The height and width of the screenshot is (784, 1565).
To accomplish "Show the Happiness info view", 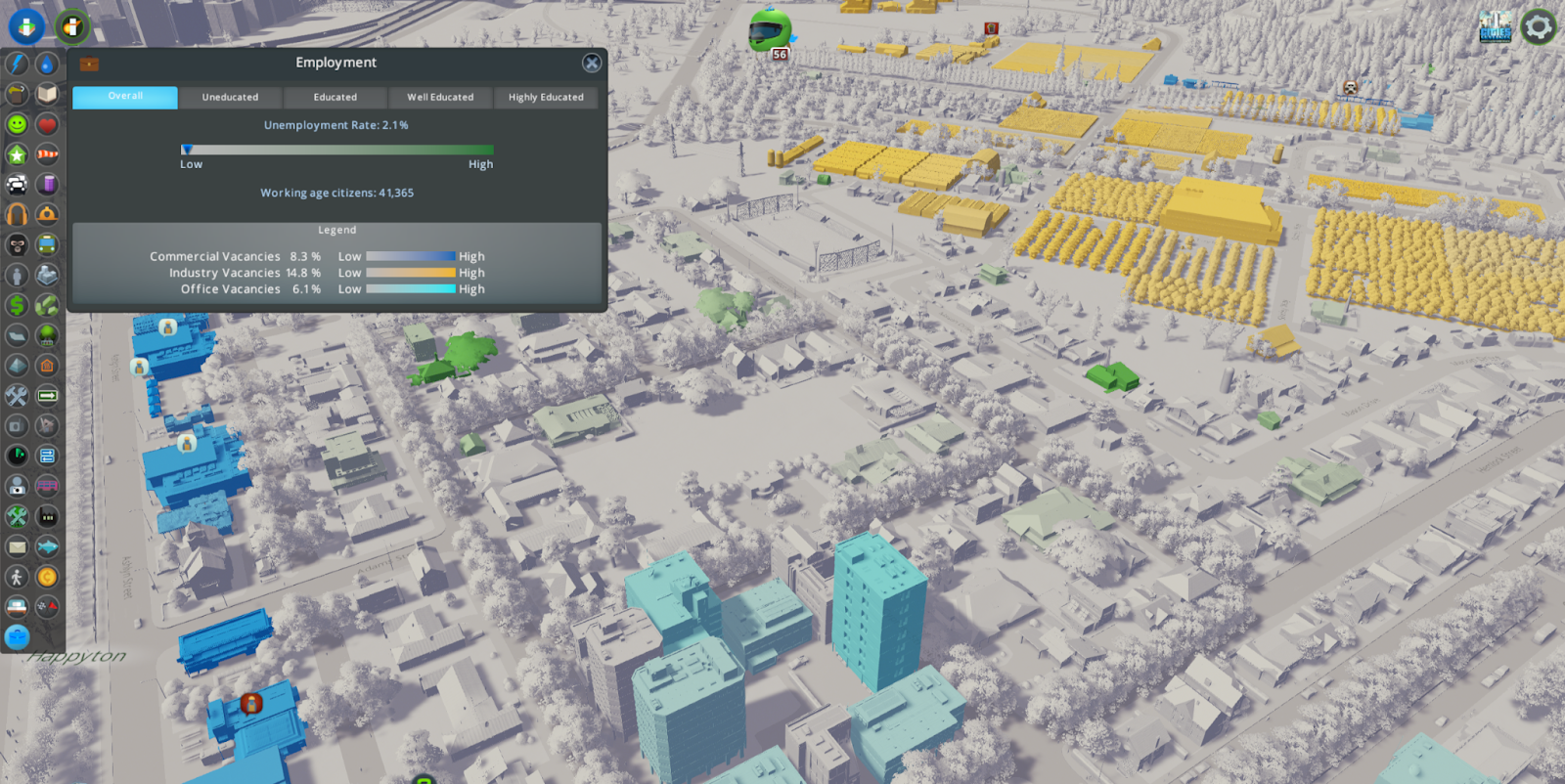I will tap(17, 124).
